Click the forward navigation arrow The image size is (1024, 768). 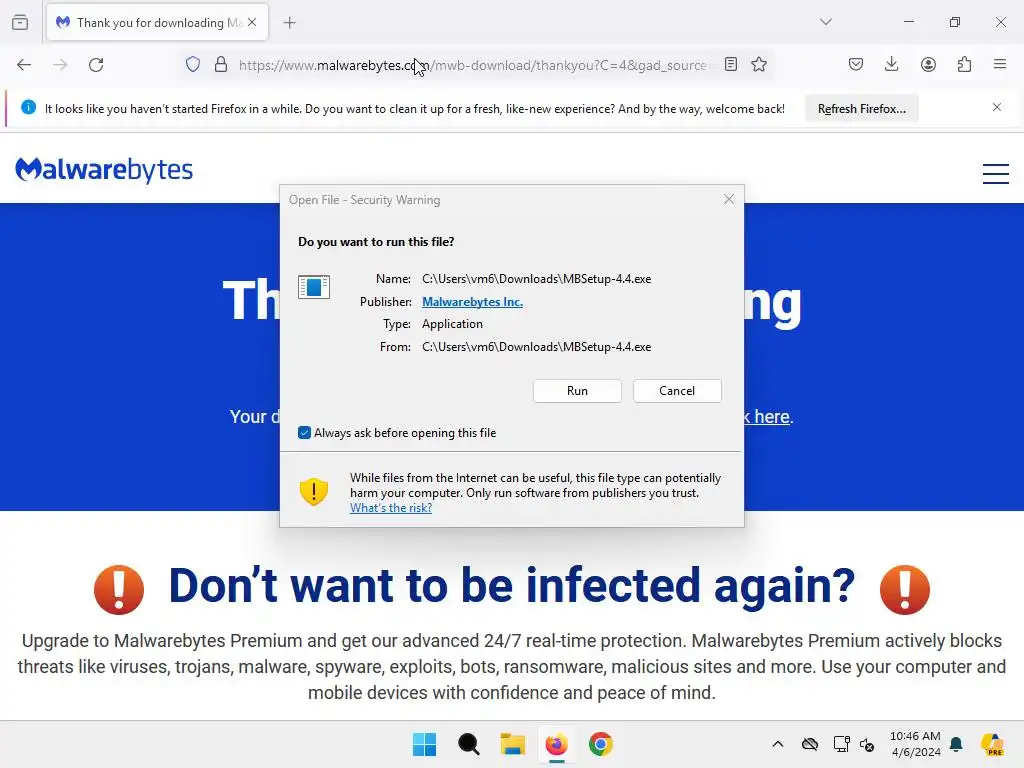click(60, 65)
